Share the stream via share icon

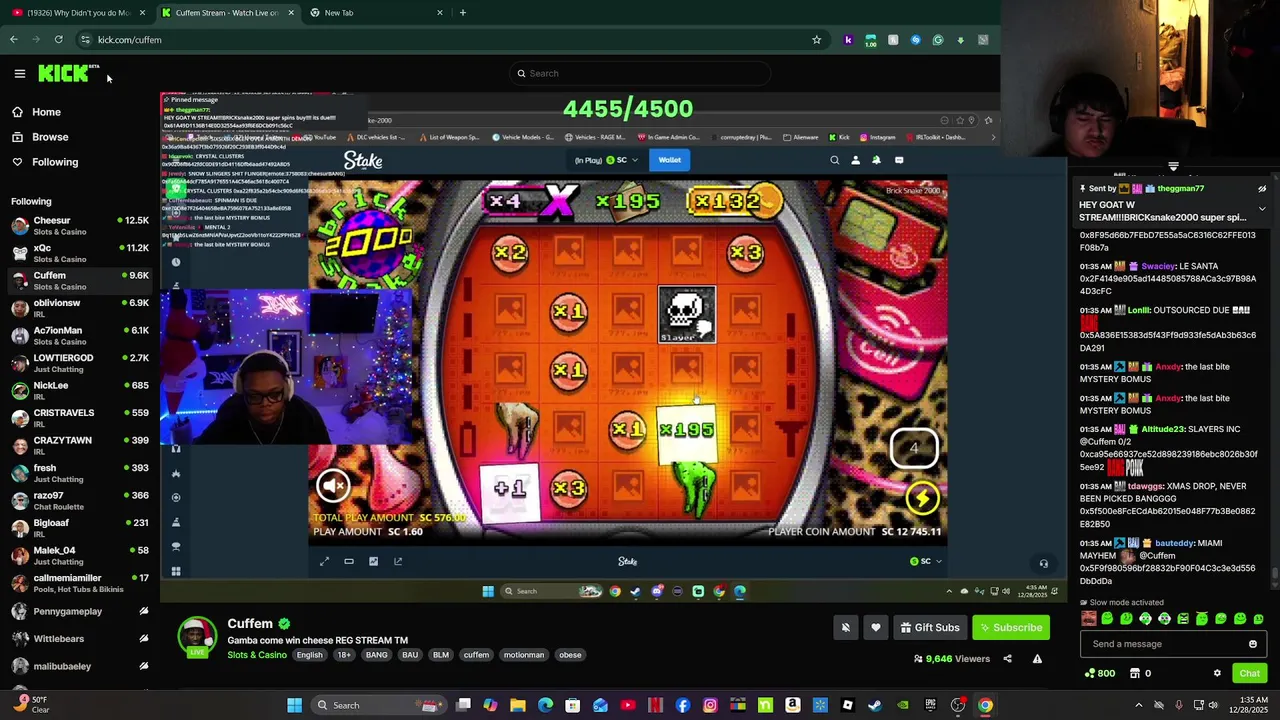[x=1007, y=659]
